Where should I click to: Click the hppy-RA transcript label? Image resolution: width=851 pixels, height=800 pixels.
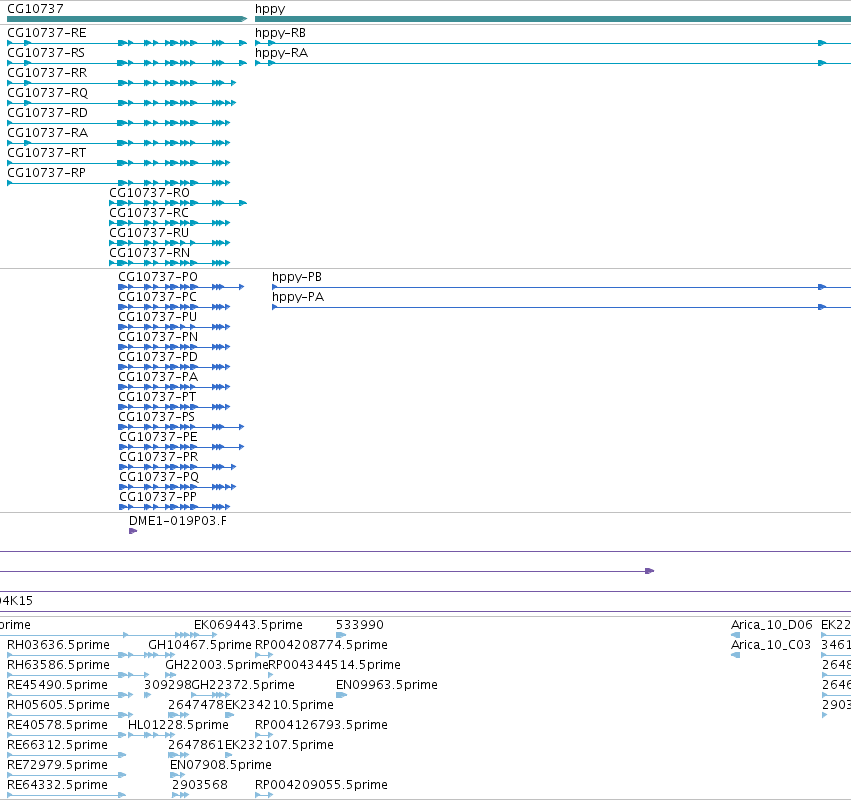coord(281,53)
